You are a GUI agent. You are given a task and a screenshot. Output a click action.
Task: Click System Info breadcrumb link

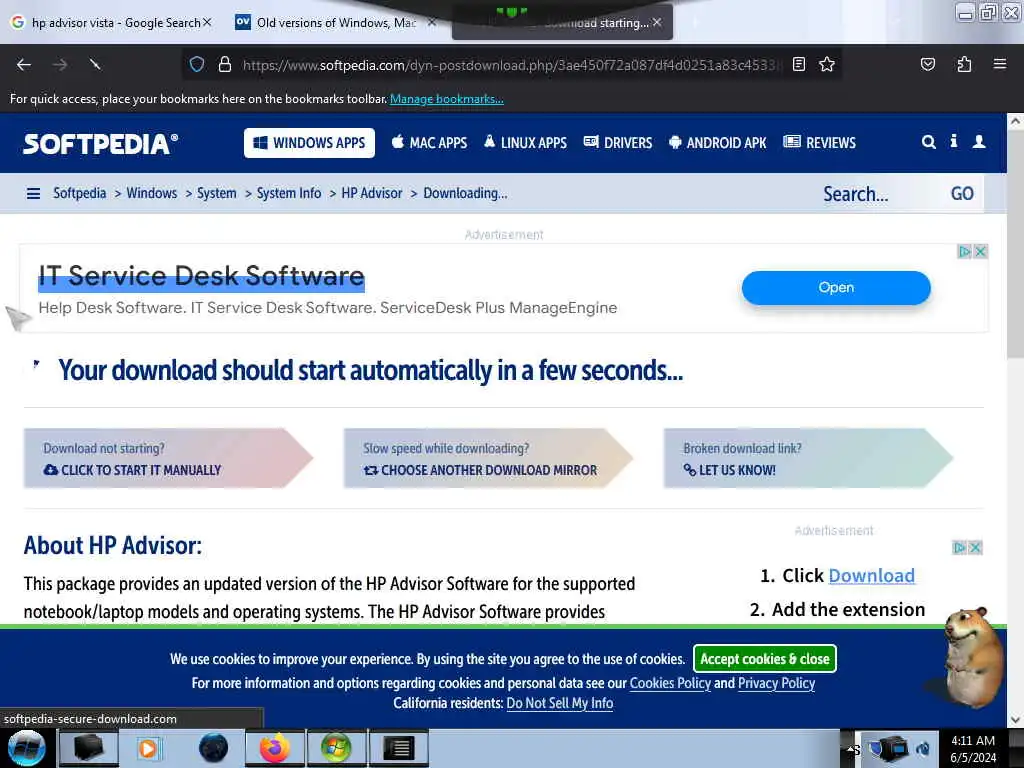tap(289, 193)
